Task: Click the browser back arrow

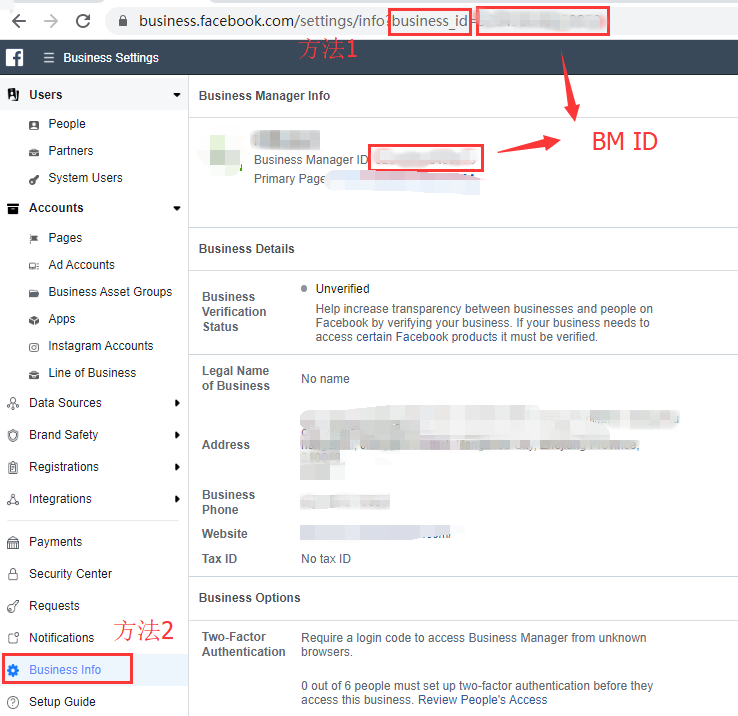Action: [19, 21]
